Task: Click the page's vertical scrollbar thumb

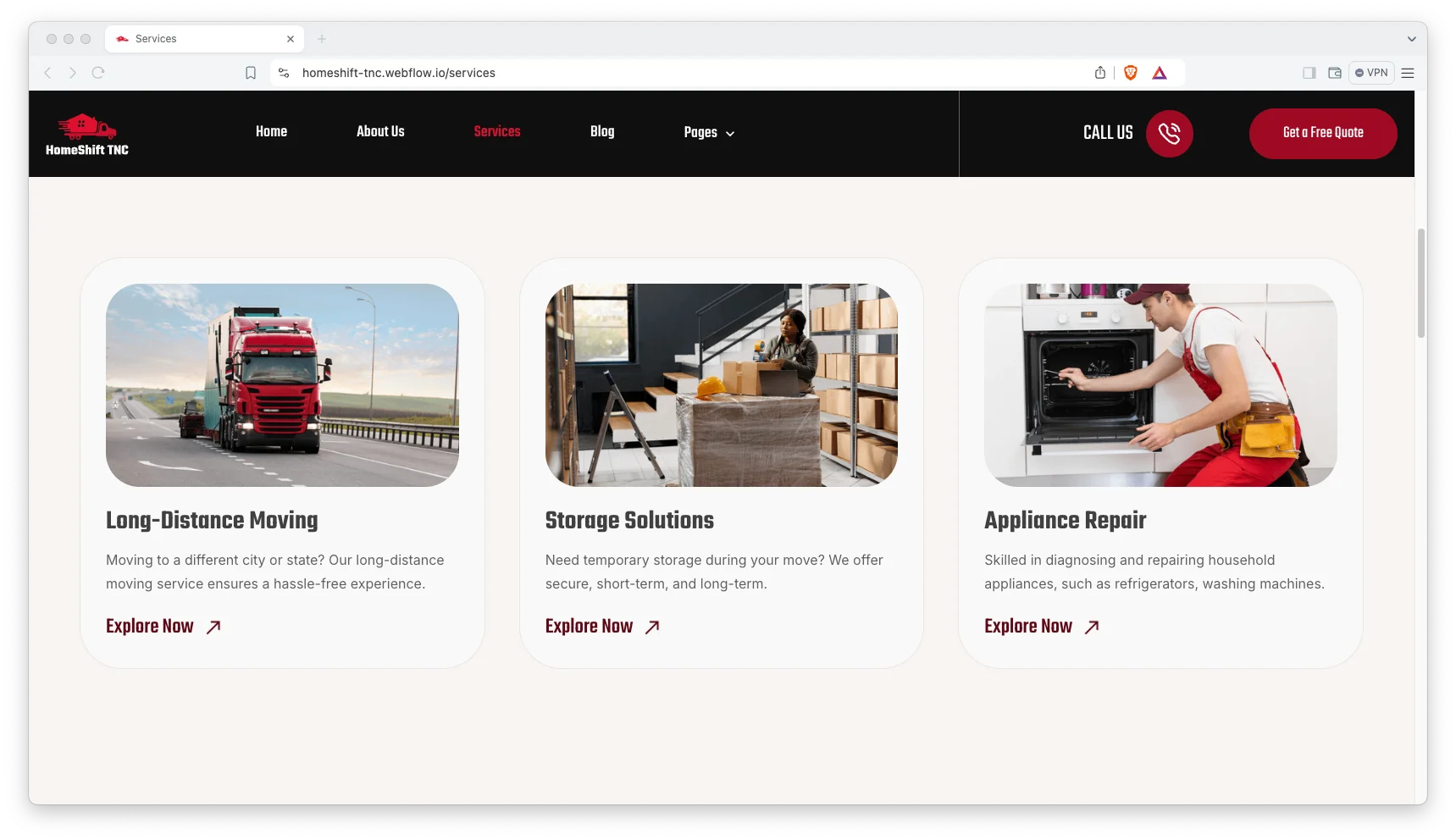Action: tap(1420, 283)
